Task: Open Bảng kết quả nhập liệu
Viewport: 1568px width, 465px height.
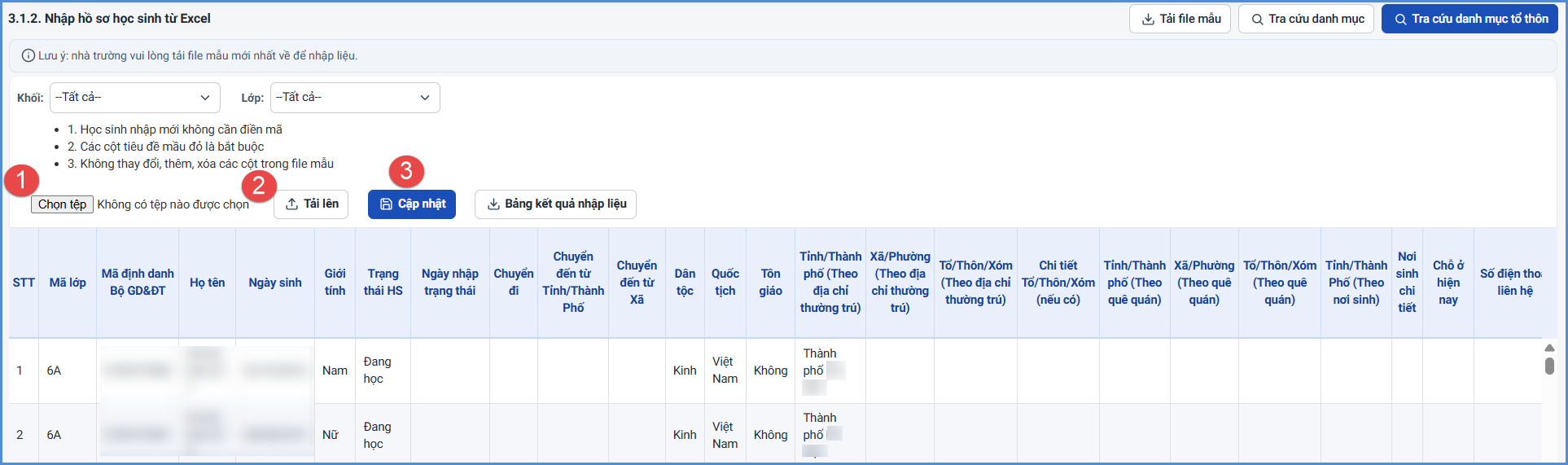Action: click(x=555, y=204)
